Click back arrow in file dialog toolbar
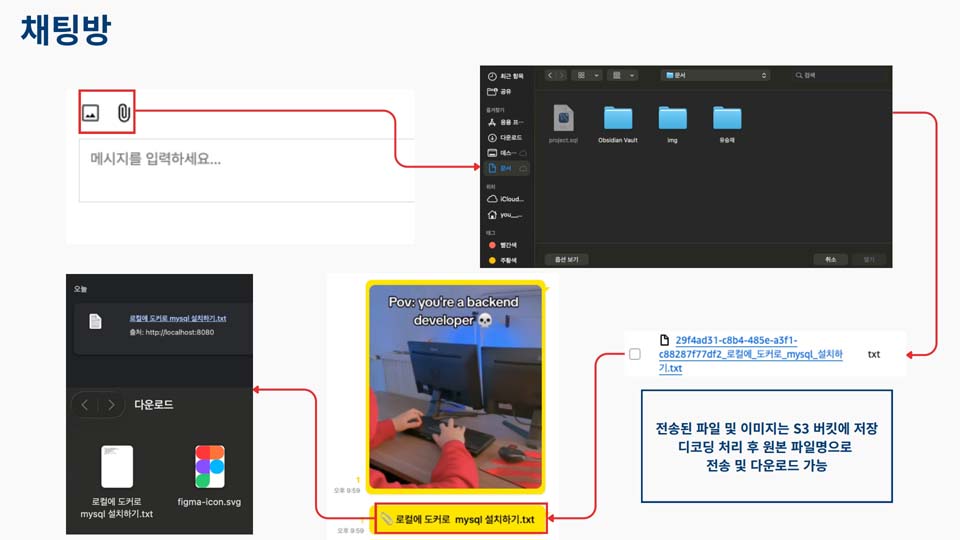 coord(551,75)
